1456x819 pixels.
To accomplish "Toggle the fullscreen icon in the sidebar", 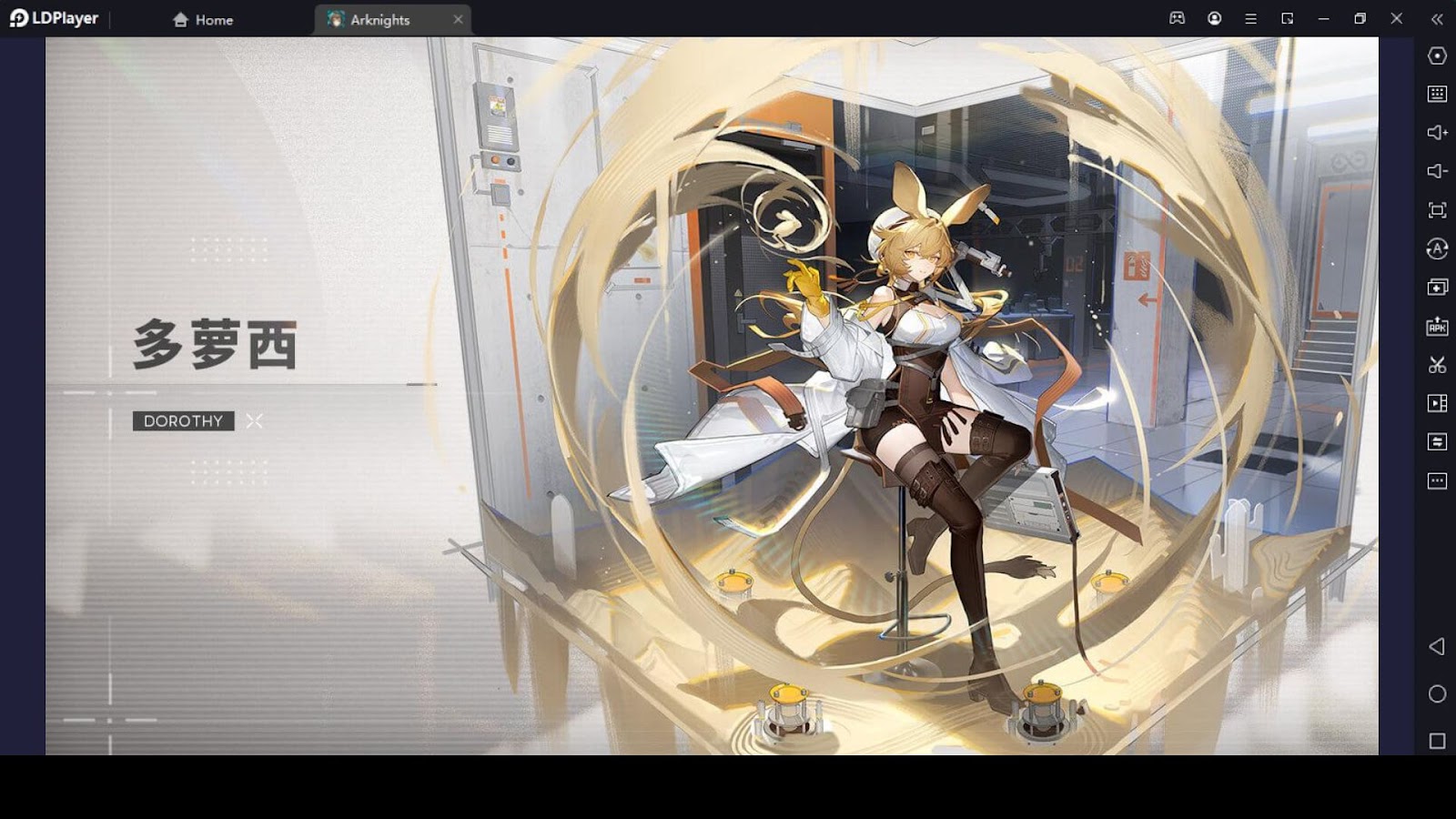I will [1437, 210].
